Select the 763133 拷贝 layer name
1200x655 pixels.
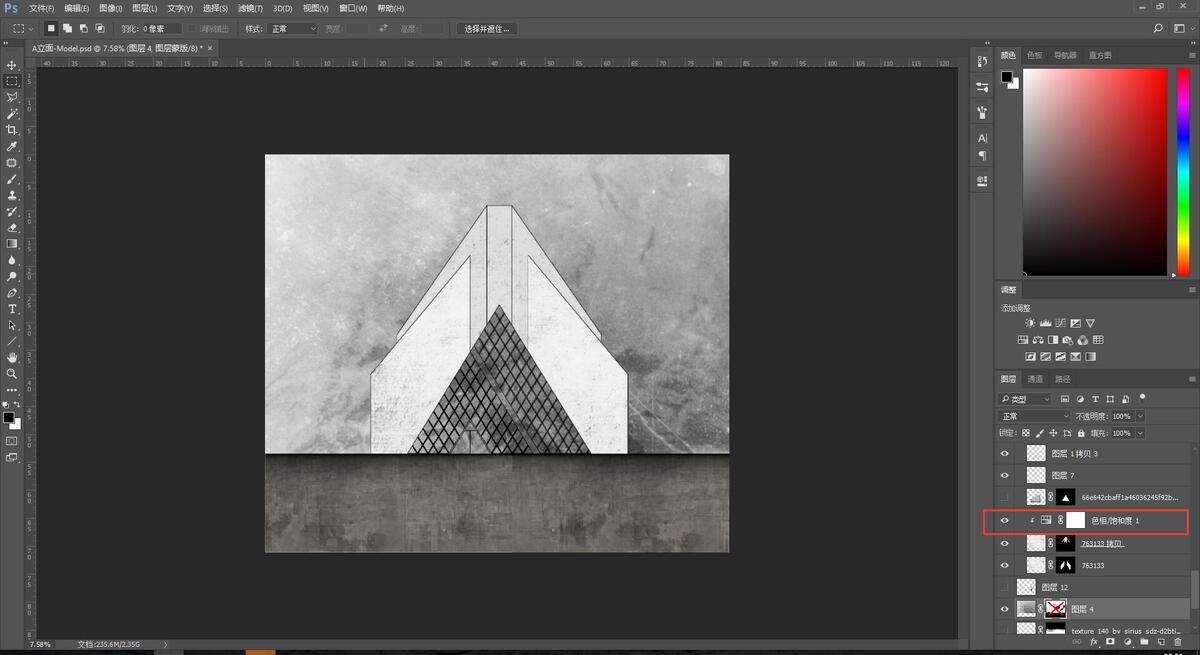(1102, 543)
